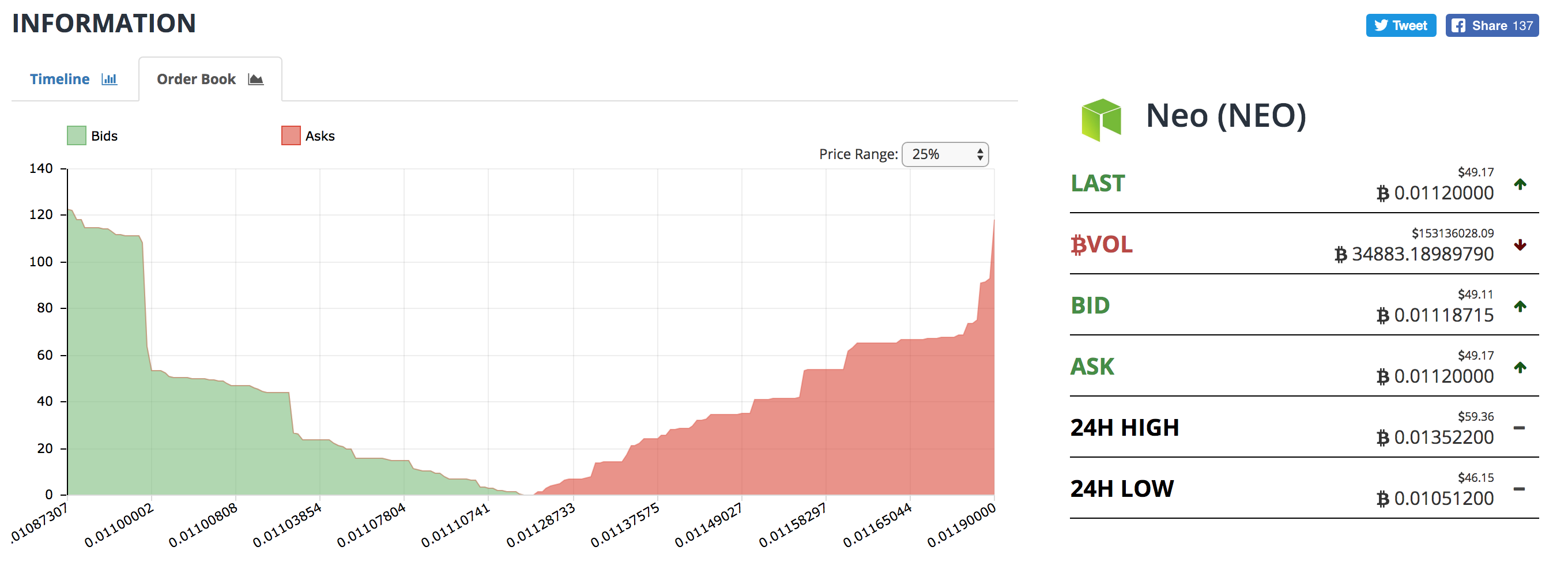The image size is (1568, 581).
Task: Click the $46.15 low price
Action: pos(1476,478)
